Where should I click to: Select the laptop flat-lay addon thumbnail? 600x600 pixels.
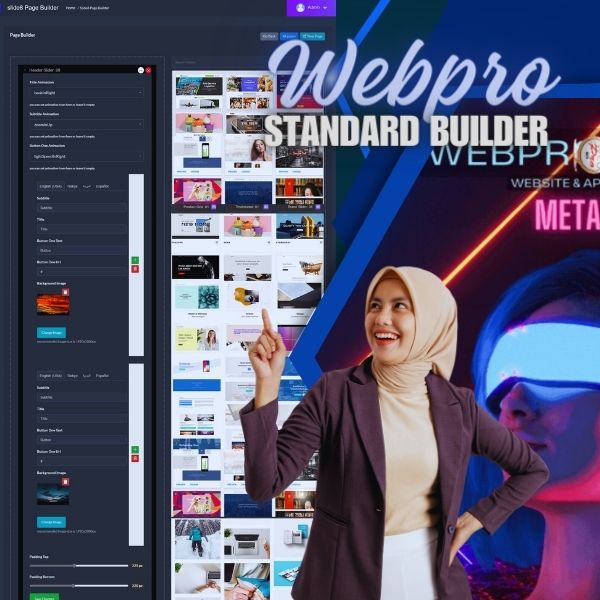247,542
